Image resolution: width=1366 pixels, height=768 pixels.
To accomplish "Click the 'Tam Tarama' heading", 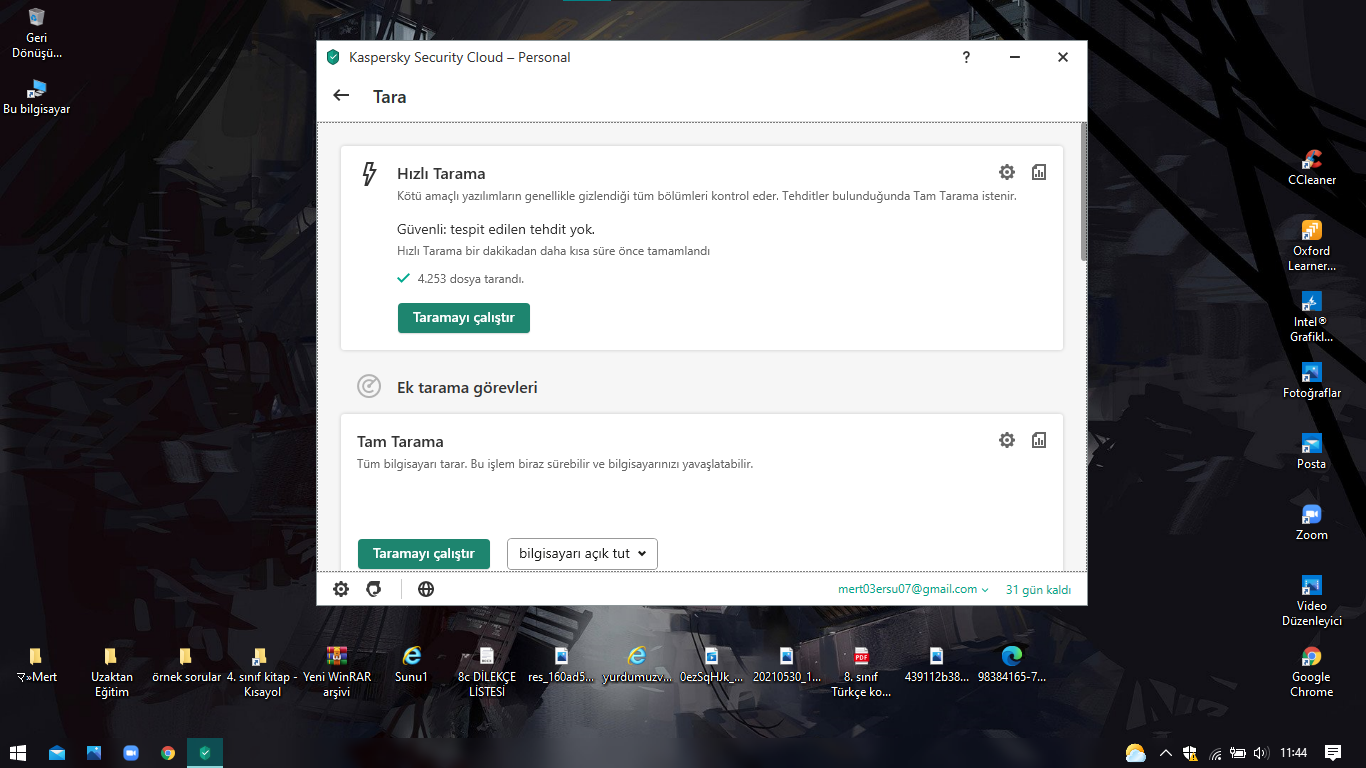I will click(x=400, y=441).
